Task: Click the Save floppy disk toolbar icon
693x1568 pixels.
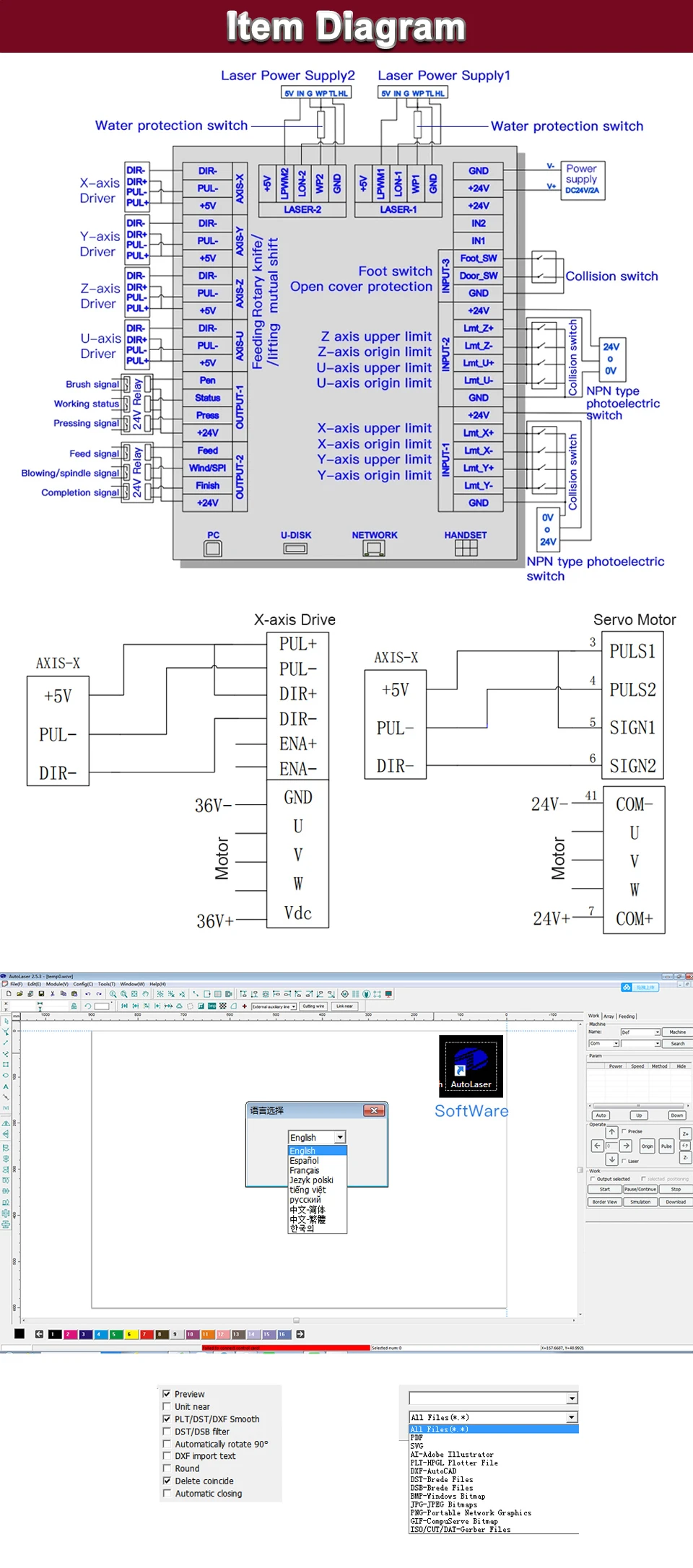Action: (41, 994)
